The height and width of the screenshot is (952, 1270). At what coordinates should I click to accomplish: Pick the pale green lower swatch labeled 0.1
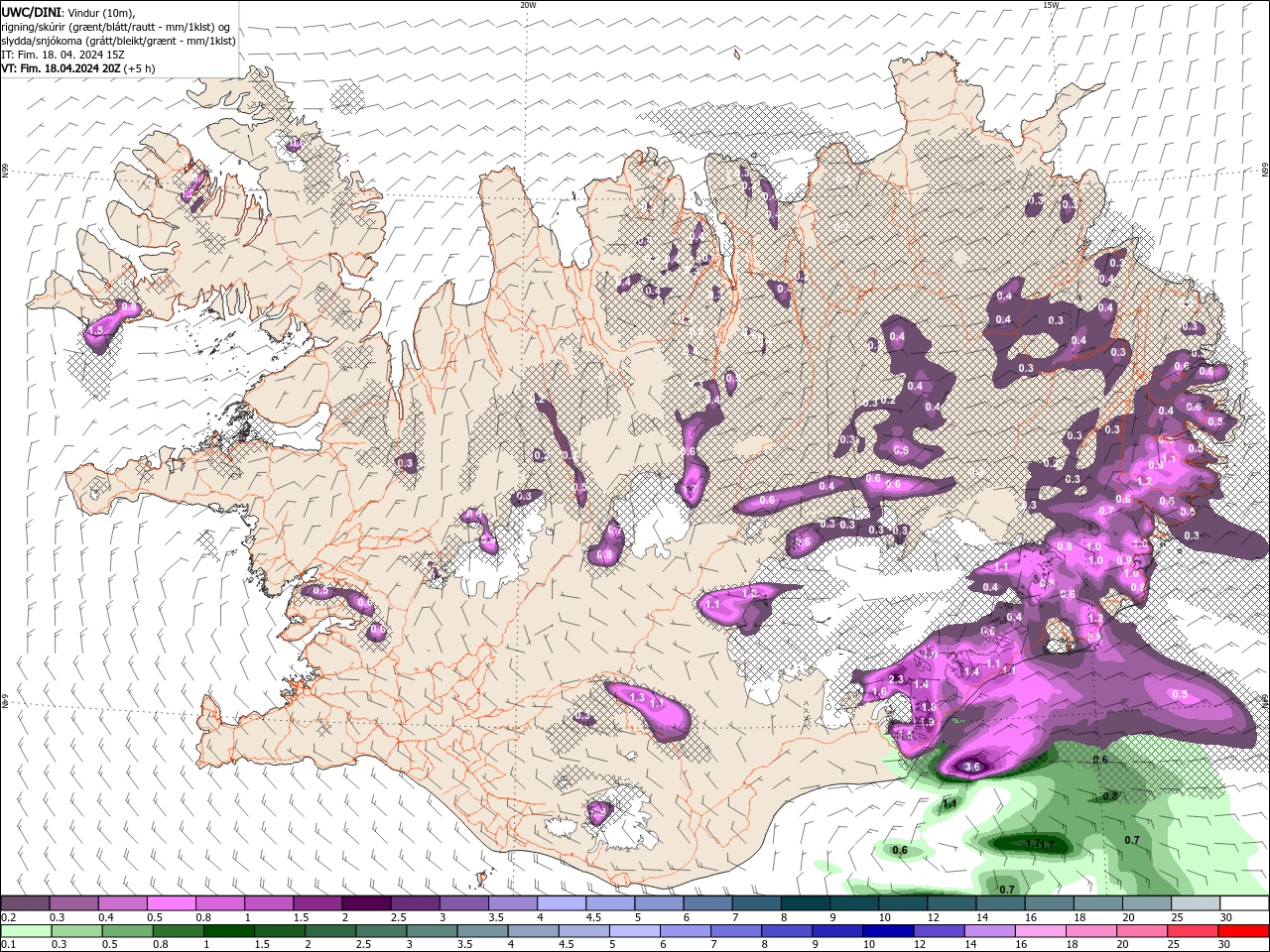(x=26, y=931)
